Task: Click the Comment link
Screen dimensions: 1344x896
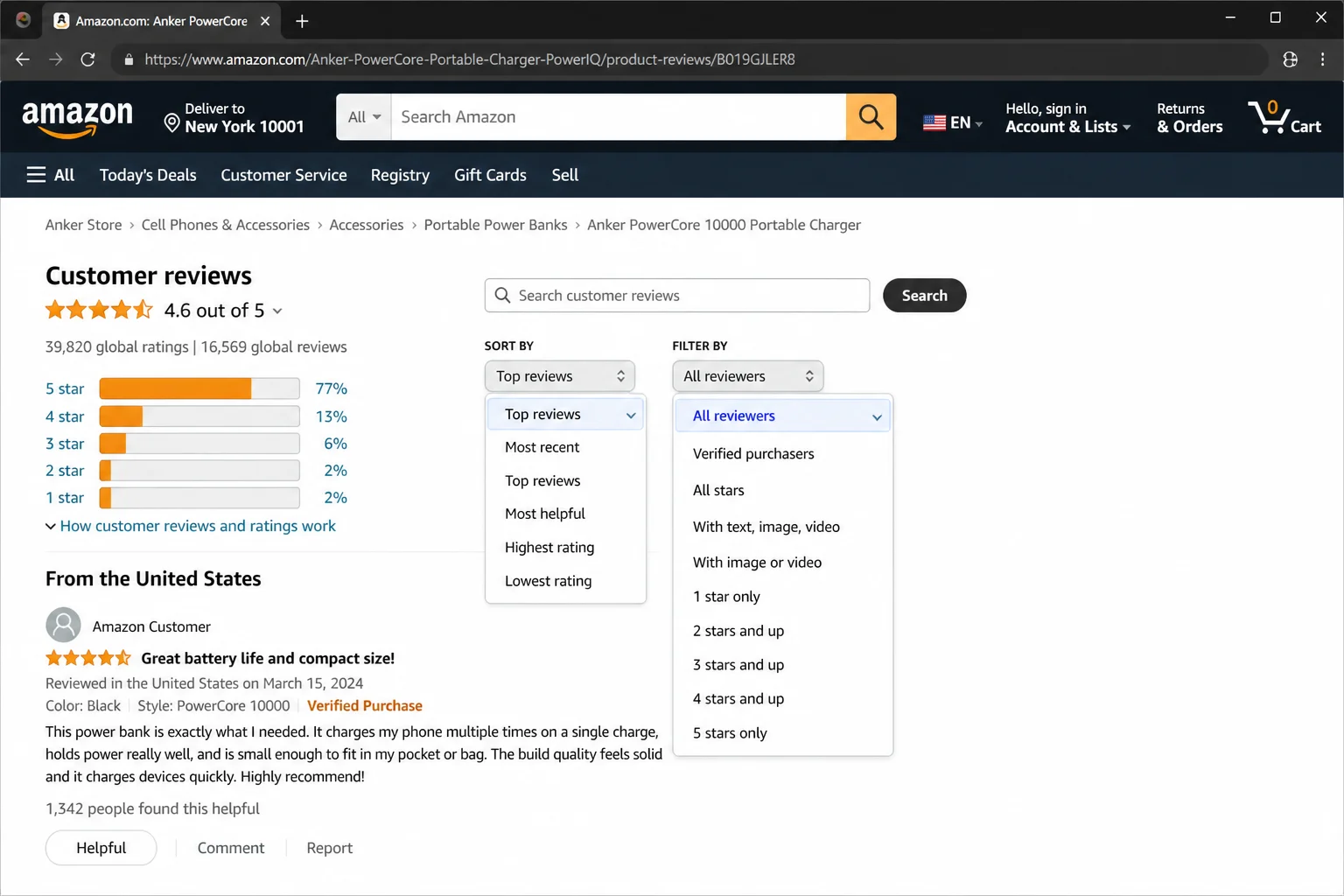Action: (x=231, y=848)
